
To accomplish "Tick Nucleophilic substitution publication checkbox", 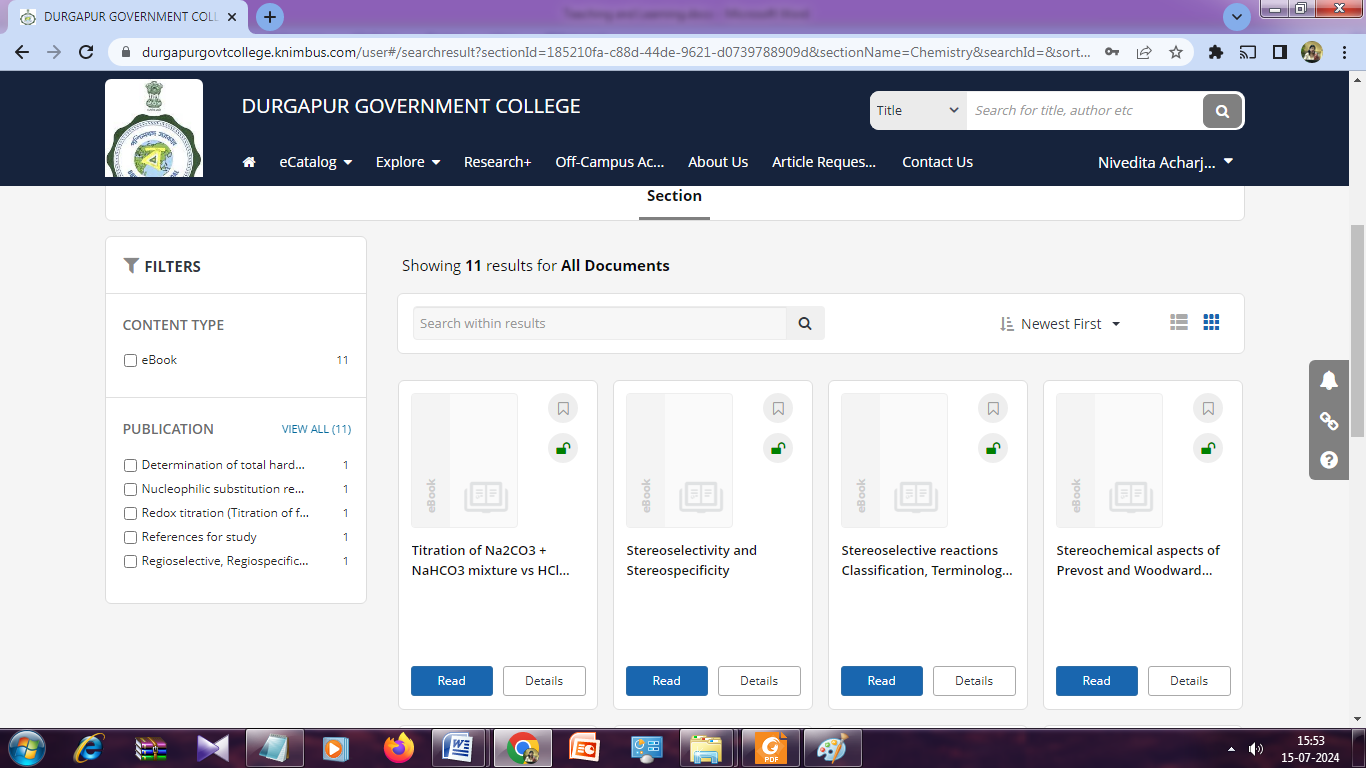I will 130,490.
